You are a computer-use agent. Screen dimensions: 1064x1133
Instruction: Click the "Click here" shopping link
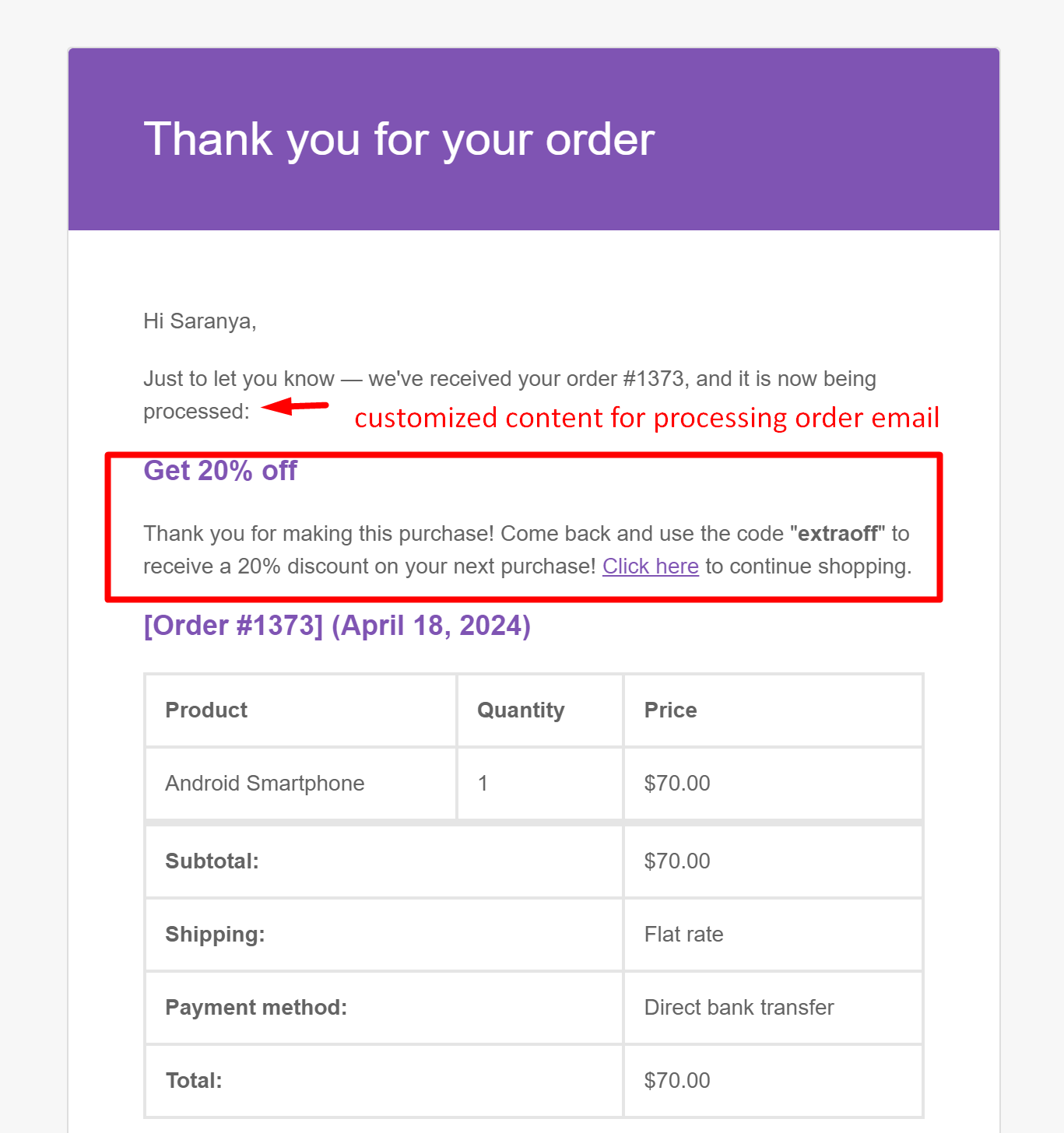click(650, 566)
